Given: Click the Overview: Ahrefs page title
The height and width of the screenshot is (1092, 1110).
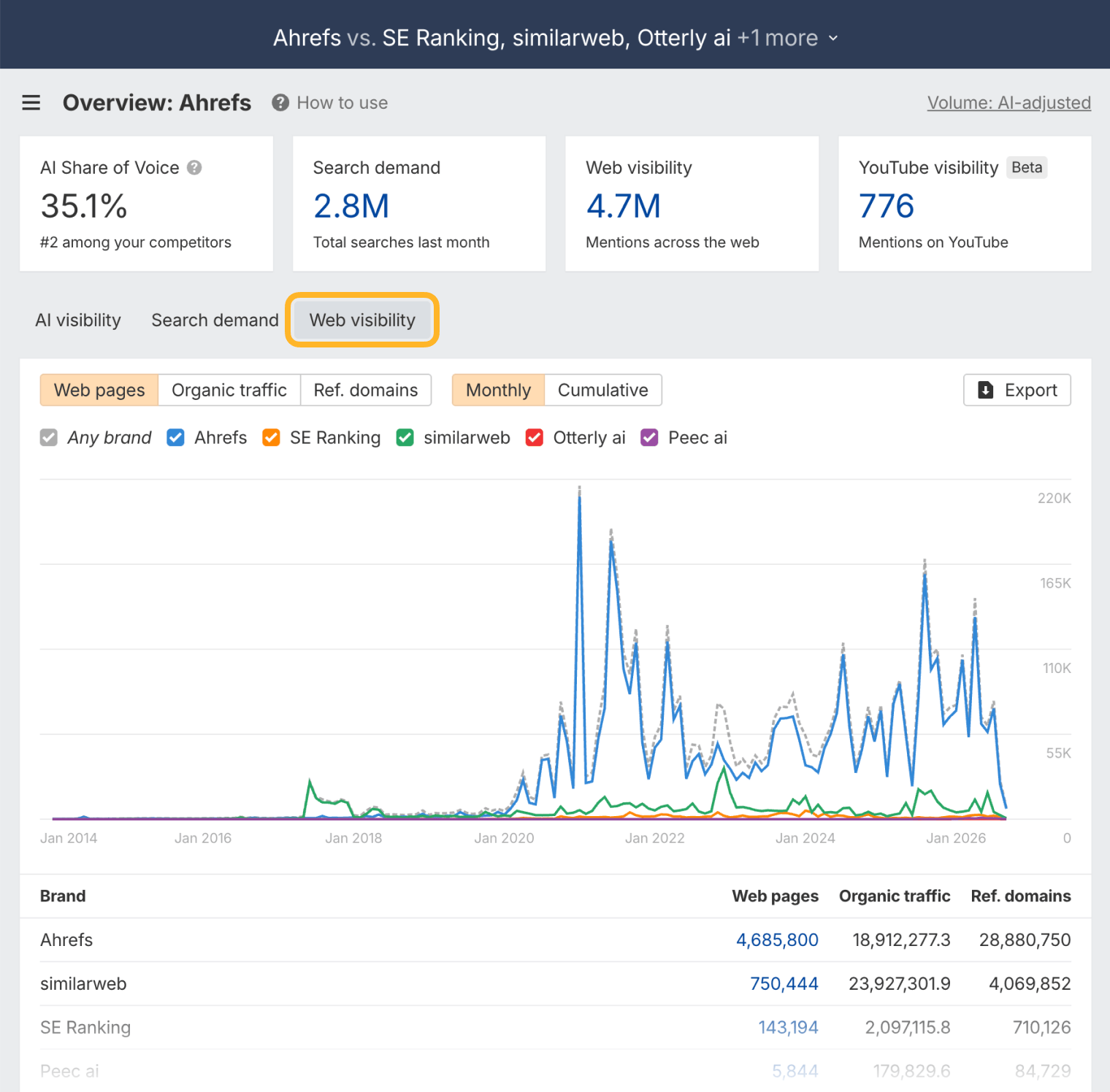Looking at the screenshot, I should click(x=157, y=103).
